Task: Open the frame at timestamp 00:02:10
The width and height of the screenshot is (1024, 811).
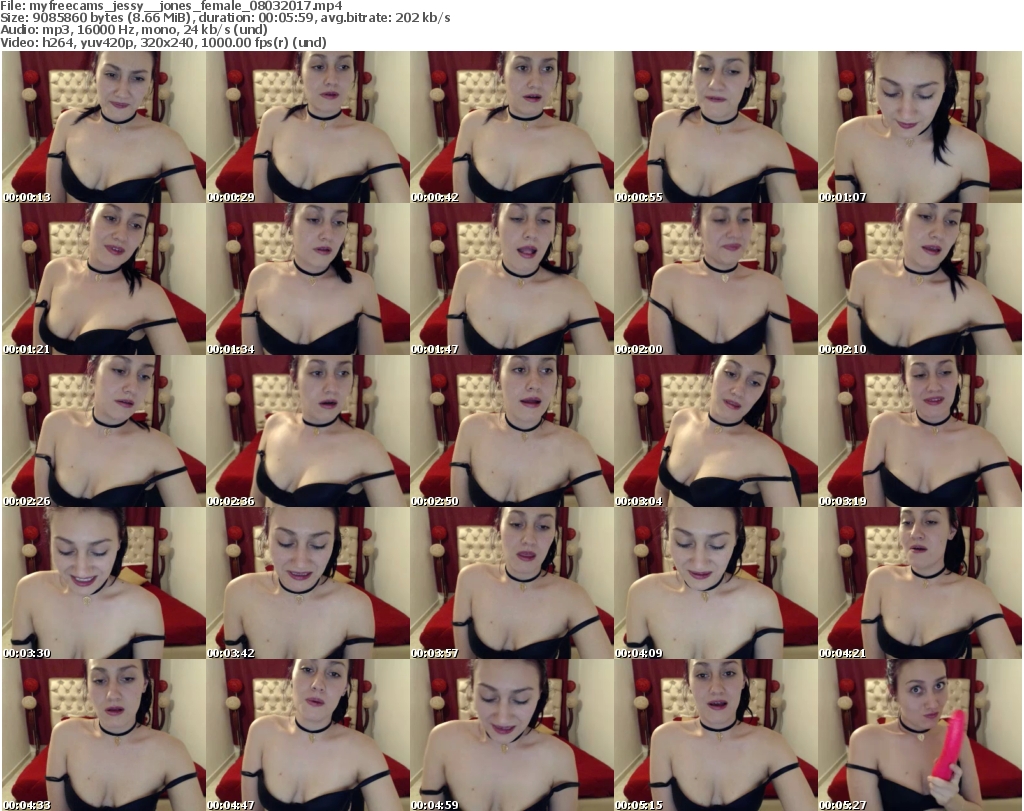Action: [x=920, y=279]
